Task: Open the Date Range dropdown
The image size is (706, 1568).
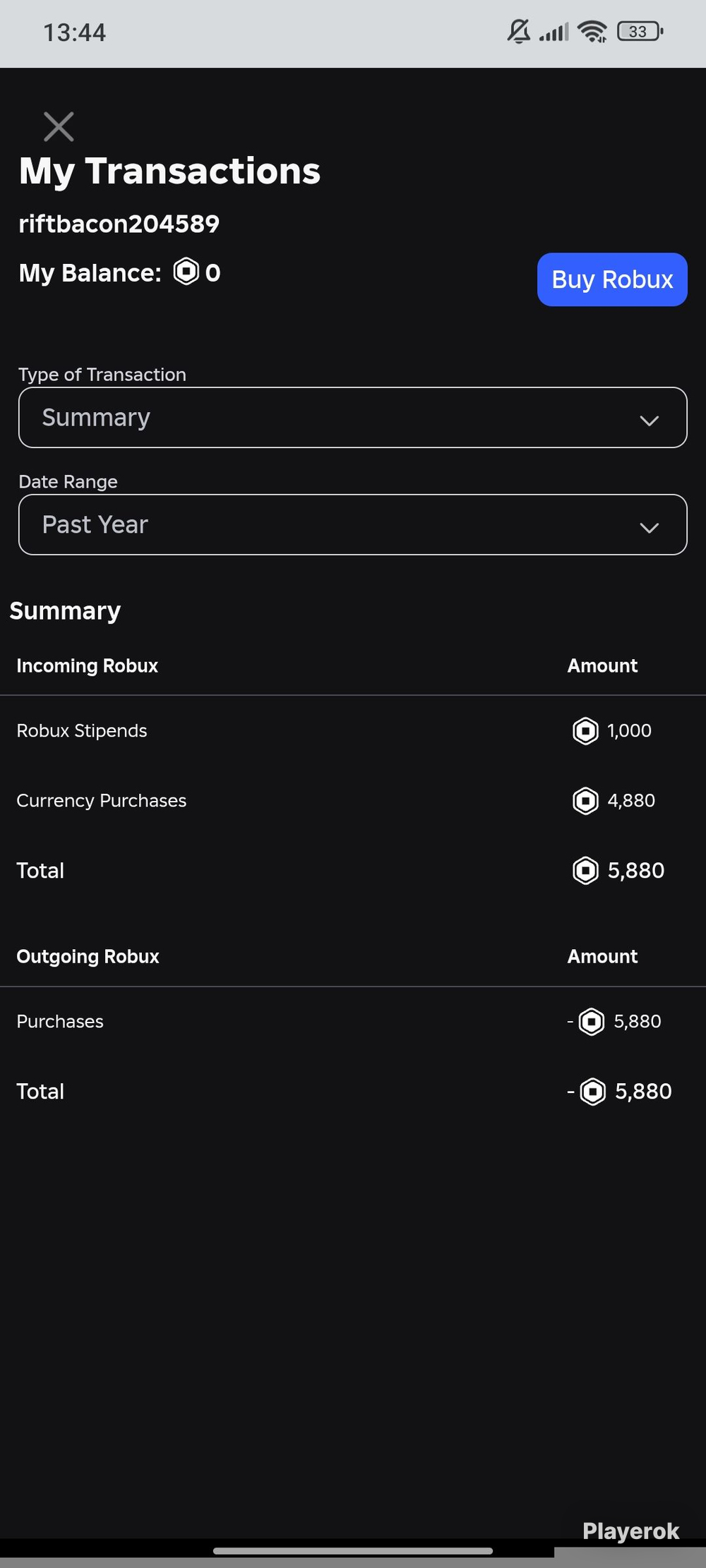Action: [353, 524]
